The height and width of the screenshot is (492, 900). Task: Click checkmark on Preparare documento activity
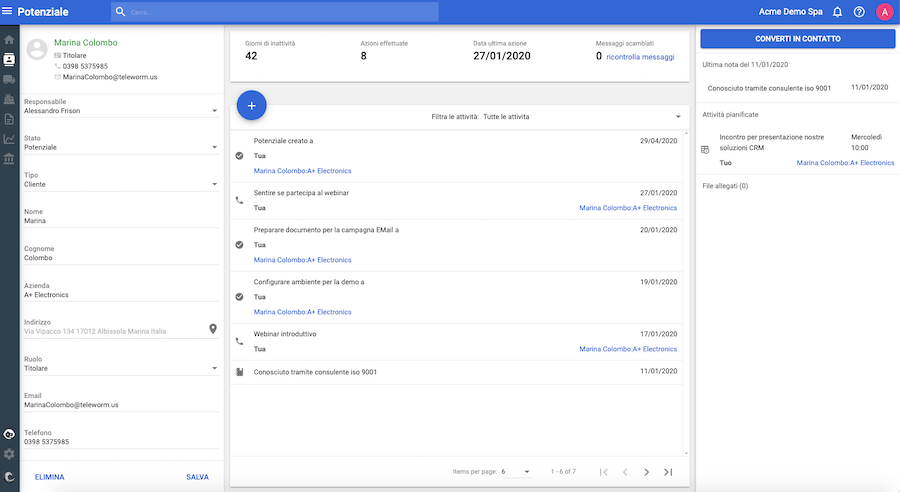point(239,245)
